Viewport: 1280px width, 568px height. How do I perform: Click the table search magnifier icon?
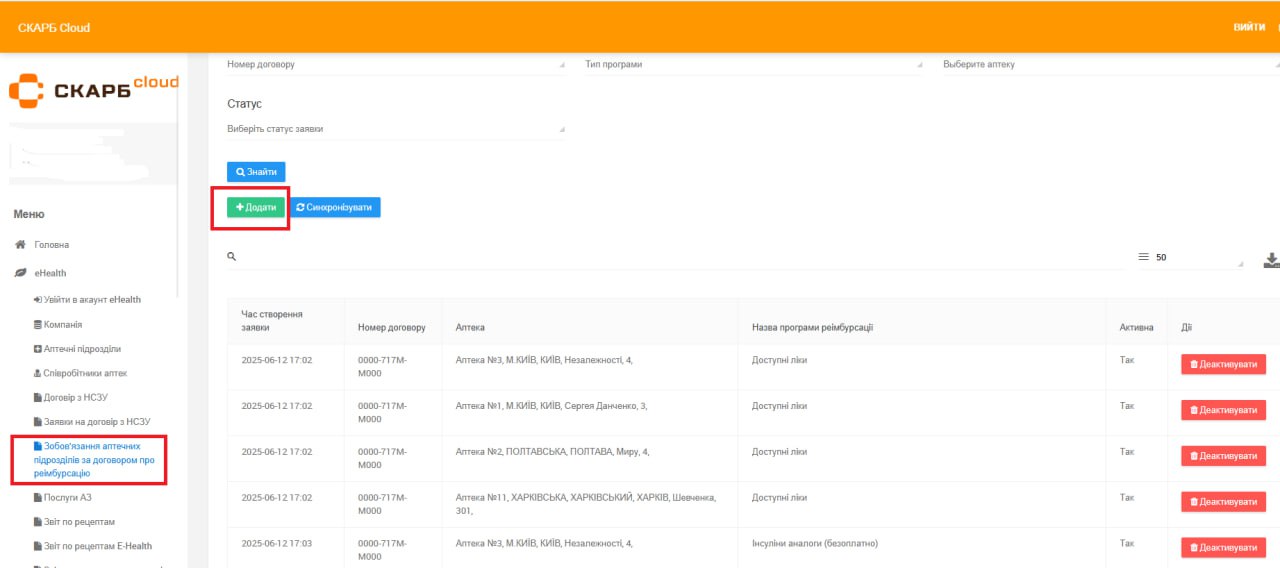click(232, 257)
